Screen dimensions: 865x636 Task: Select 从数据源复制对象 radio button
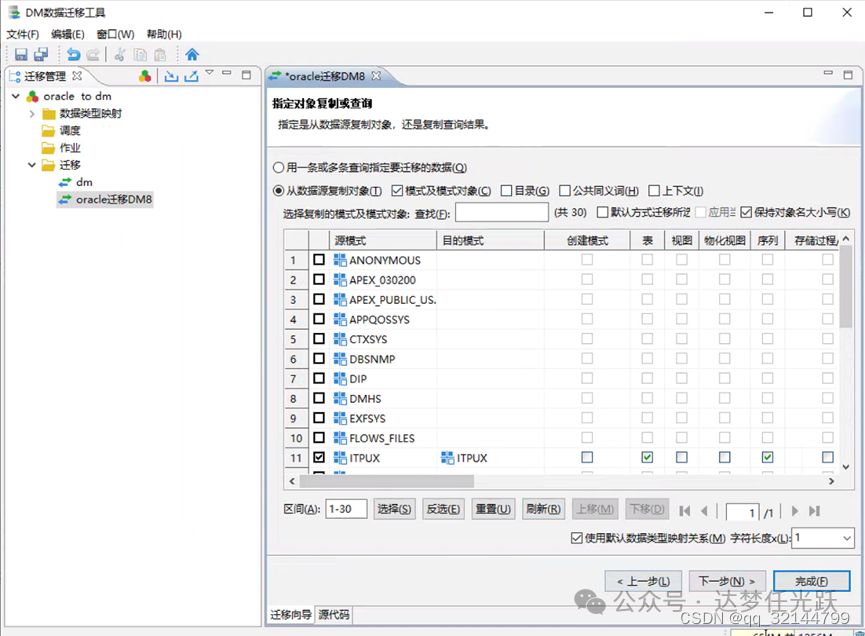tap(279, 191)
